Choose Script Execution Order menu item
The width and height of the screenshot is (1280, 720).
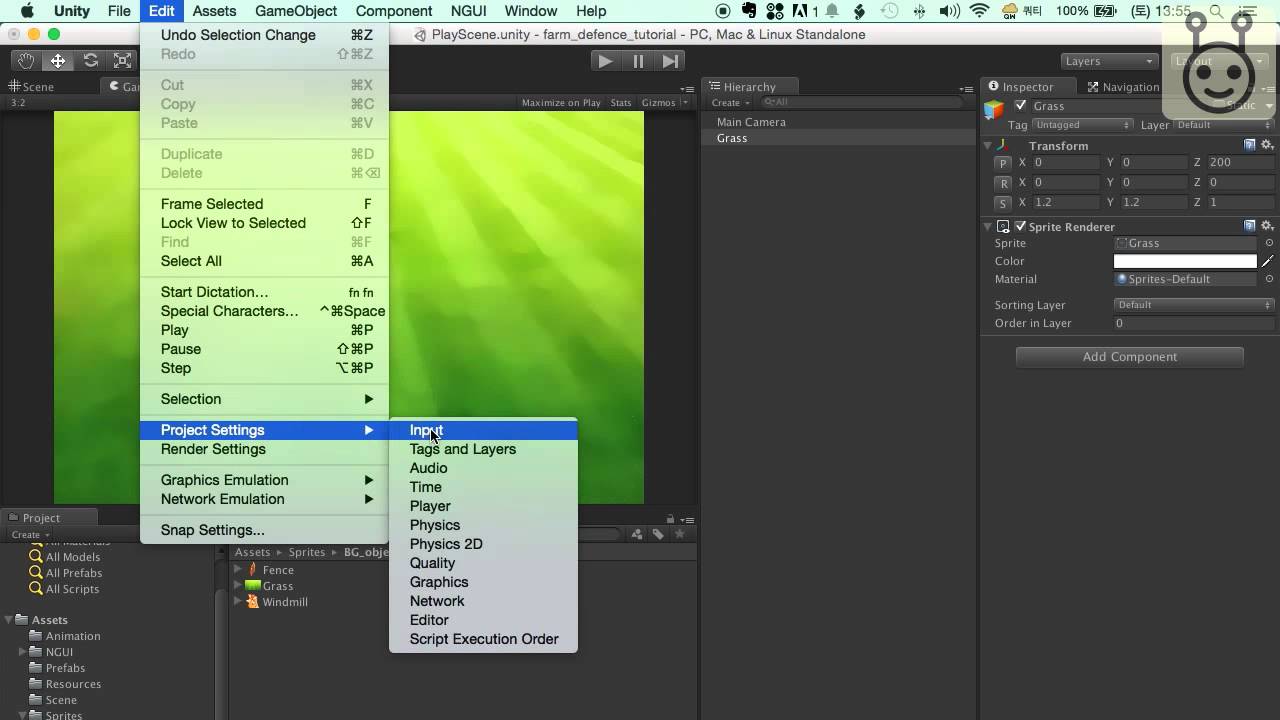pos(483,639)
